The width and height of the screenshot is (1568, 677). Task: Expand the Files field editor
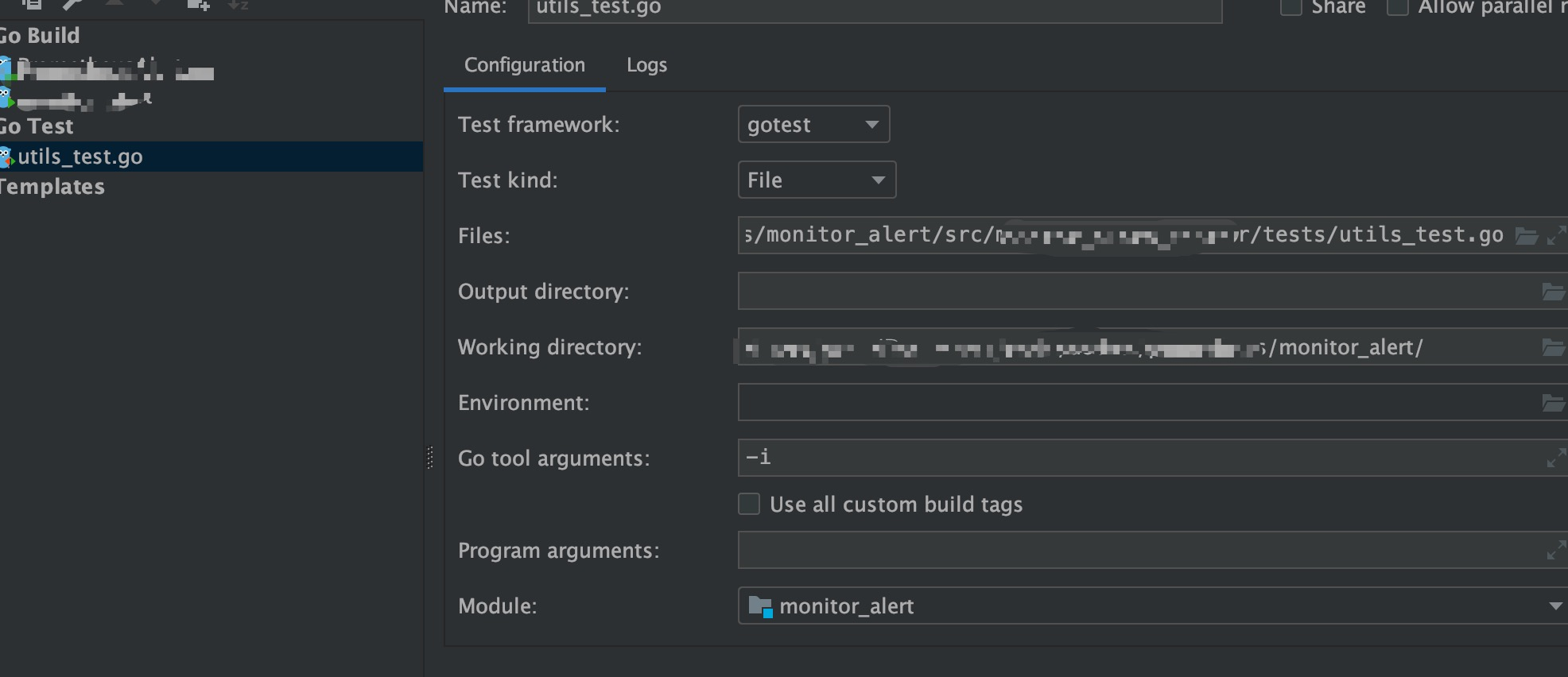tap(1556, 236)
